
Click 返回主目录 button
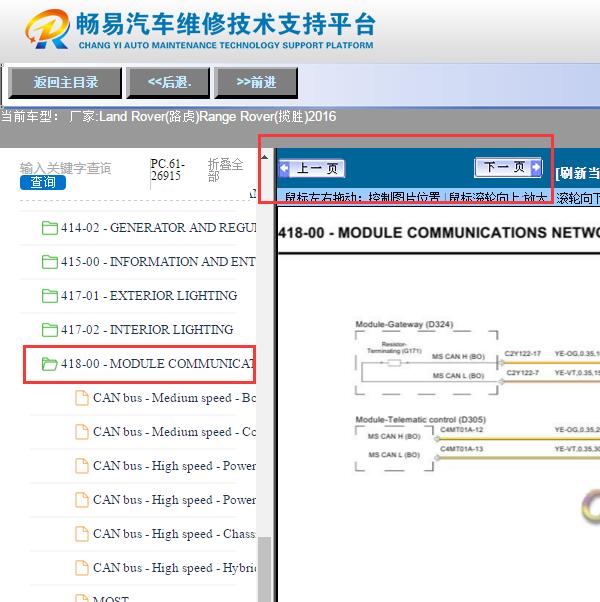coord(65,83)
